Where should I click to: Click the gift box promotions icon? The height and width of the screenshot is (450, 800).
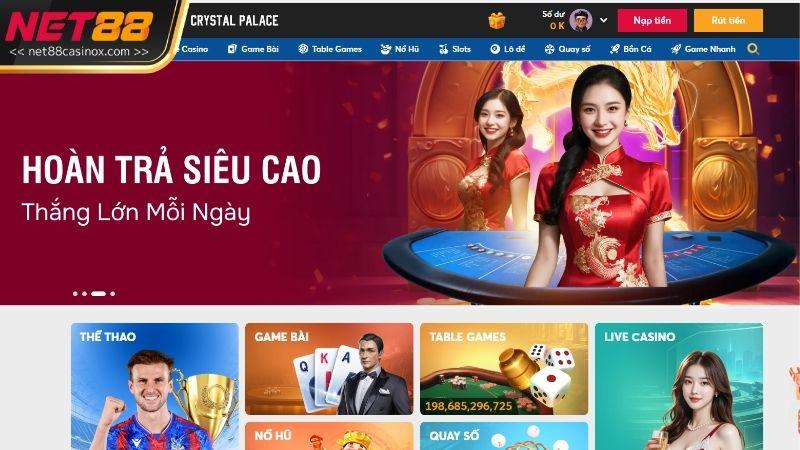(496, 21)
